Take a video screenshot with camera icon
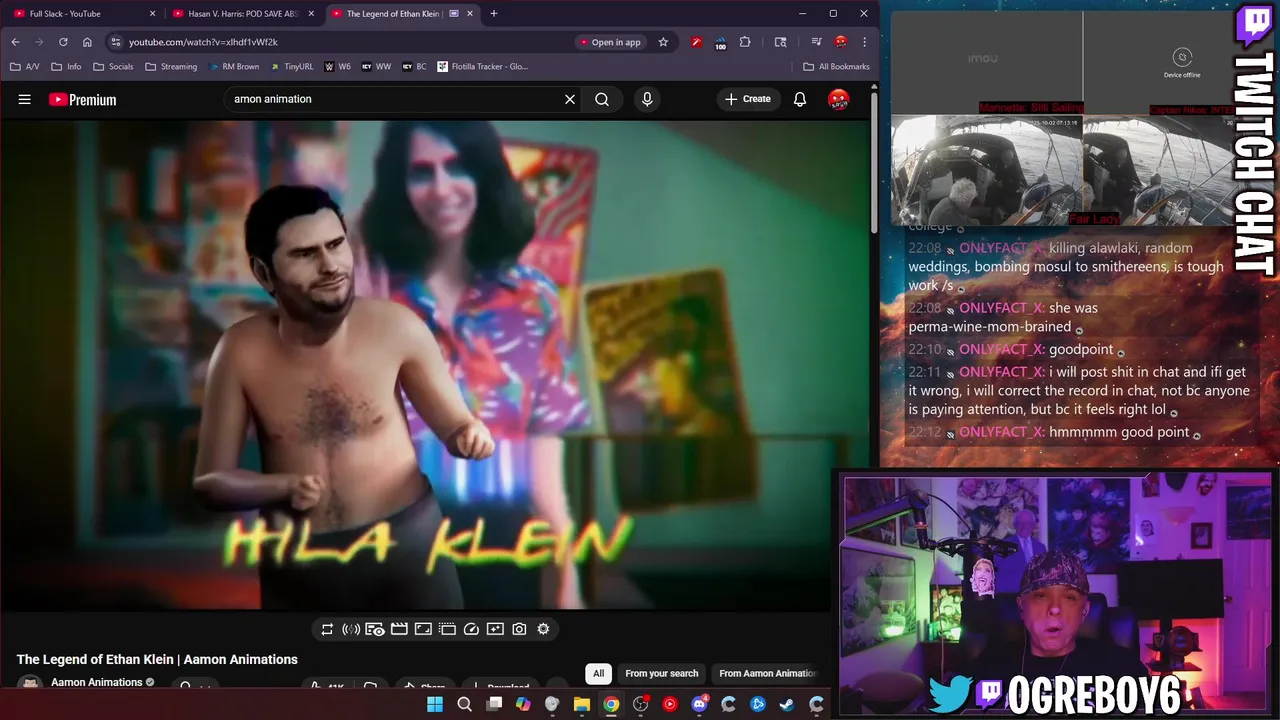Viewport: 1280px width, 720px height. (x=519, y=629)
